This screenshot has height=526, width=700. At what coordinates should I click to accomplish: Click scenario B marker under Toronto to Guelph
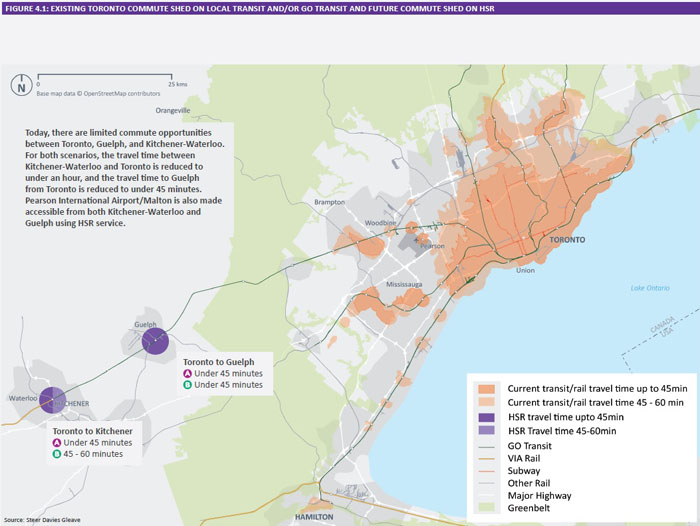point(187,384)
